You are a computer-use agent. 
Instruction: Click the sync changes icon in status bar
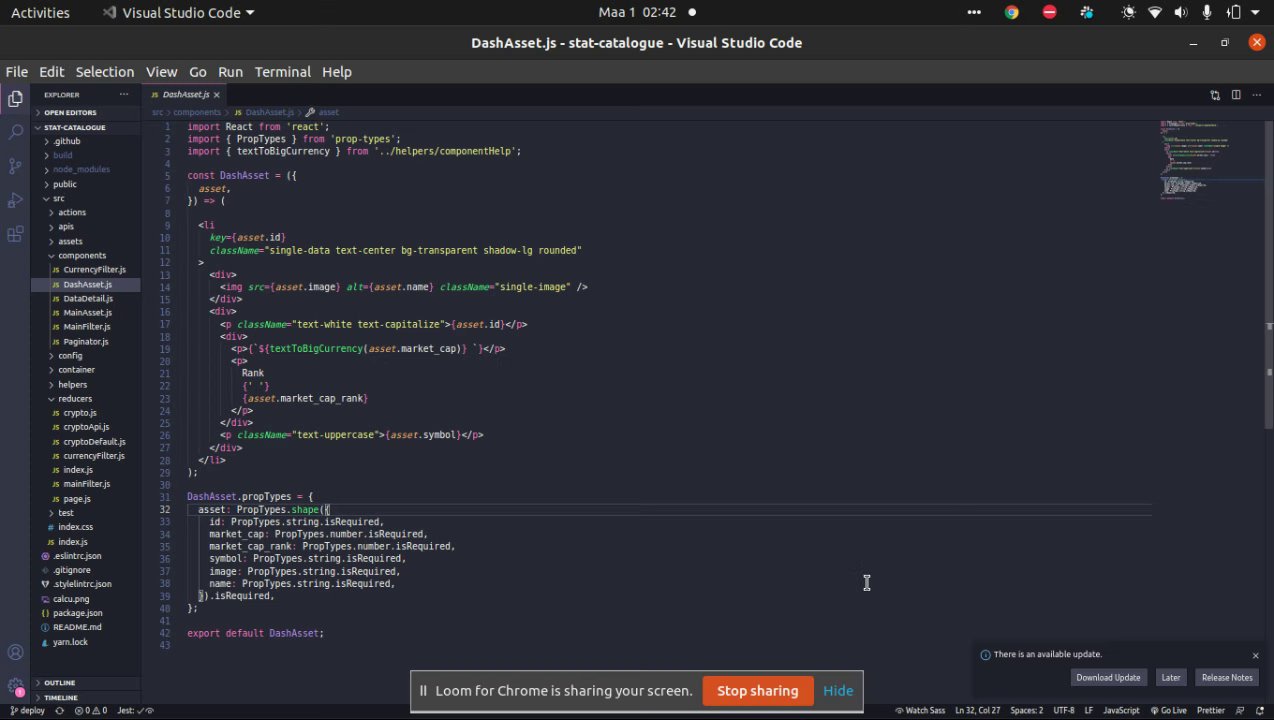click(x=59, y=710)
